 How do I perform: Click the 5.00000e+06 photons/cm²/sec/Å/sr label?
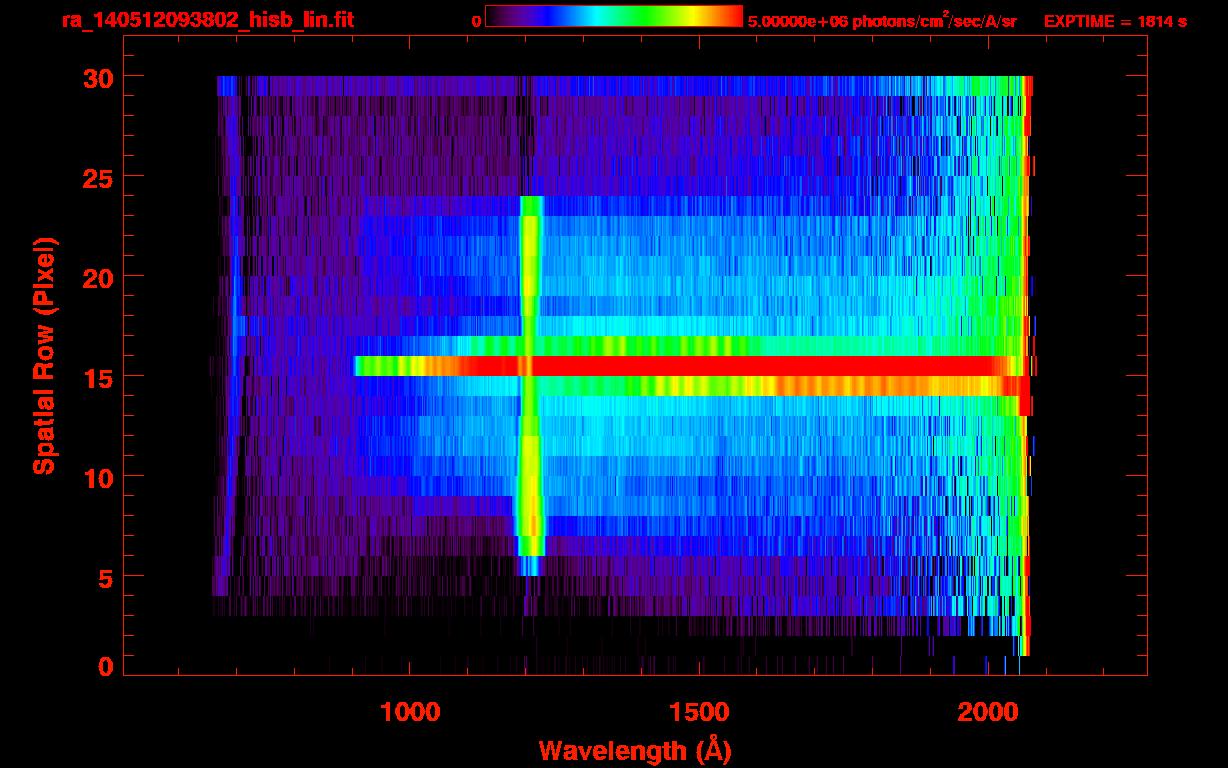pyautogui.click(x=882, y=20)
